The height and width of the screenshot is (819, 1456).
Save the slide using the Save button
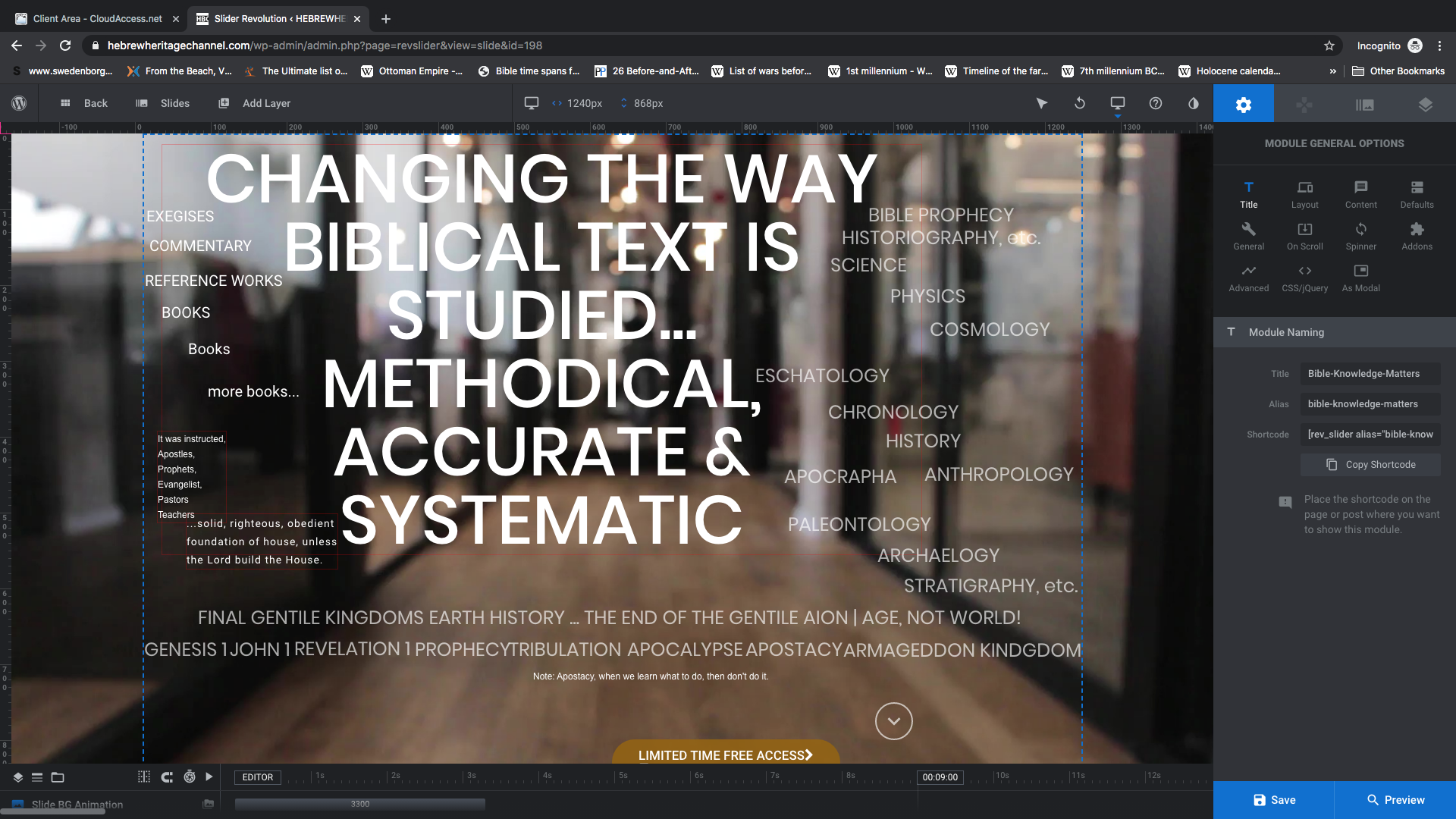[x=1272, y=799]
